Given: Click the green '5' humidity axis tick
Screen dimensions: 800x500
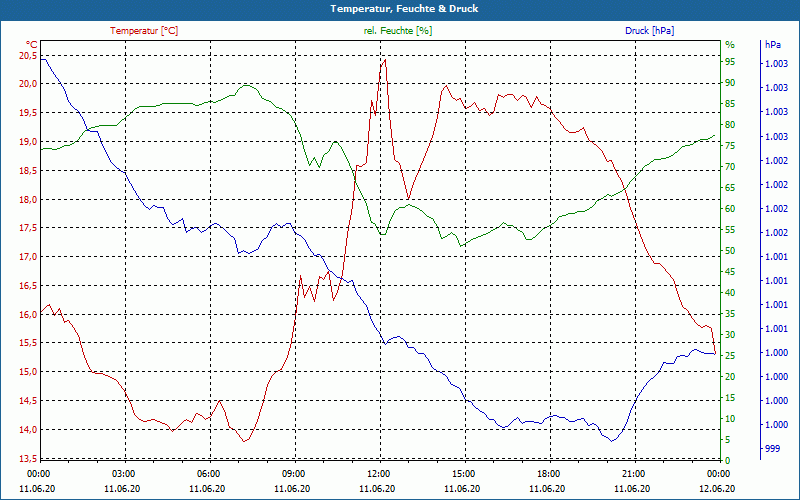Looking at the screenshot, I should click(x=728, y=440).
